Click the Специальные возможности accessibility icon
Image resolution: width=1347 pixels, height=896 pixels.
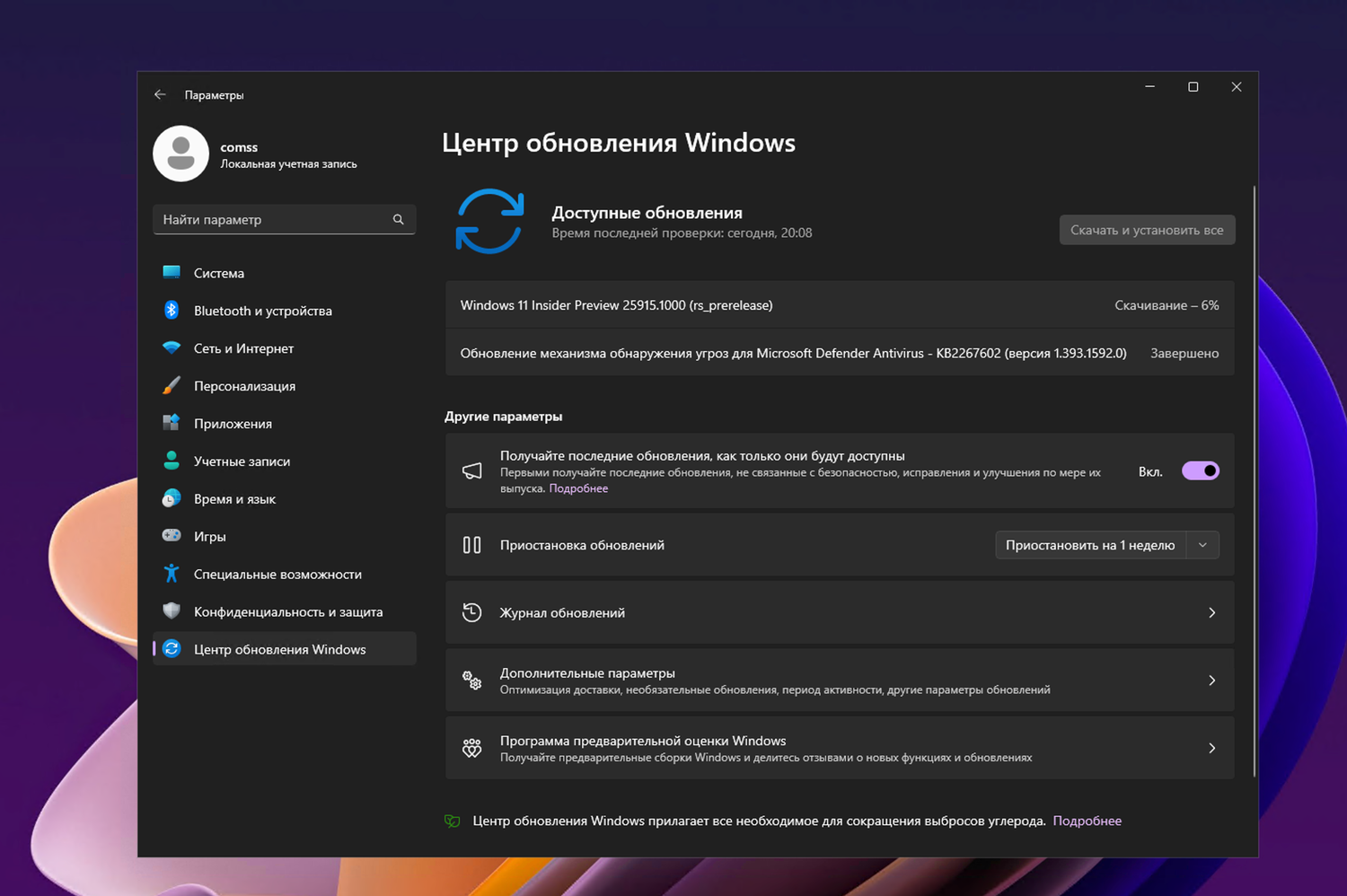click(172, 574)
